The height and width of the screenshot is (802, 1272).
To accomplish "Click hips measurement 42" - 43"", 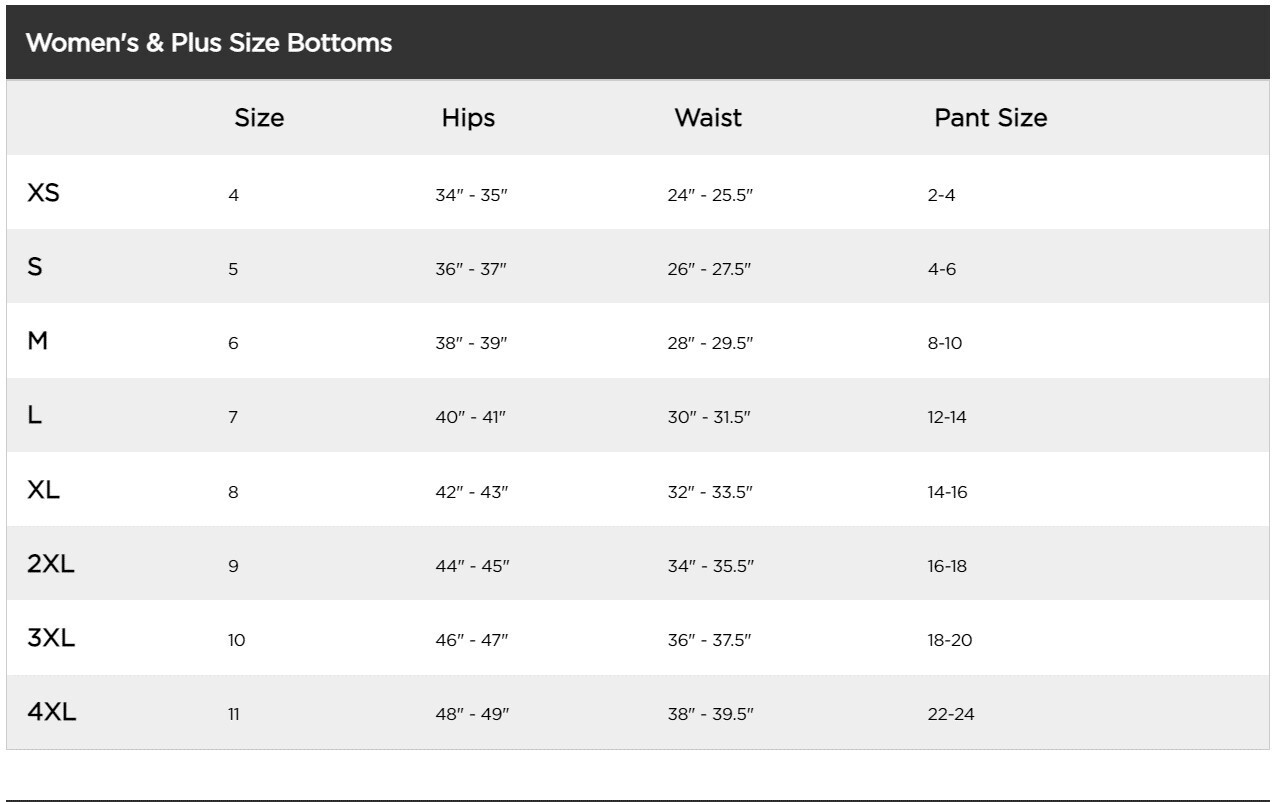I will click(x=472, y=492).
